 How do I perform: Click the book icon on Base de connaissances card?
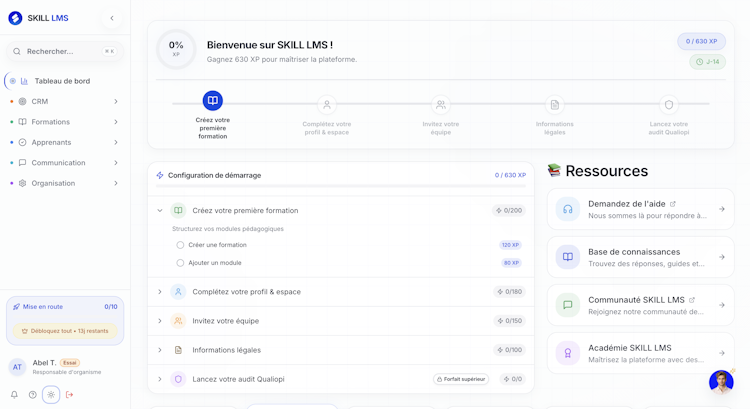(x=568, y=257)
